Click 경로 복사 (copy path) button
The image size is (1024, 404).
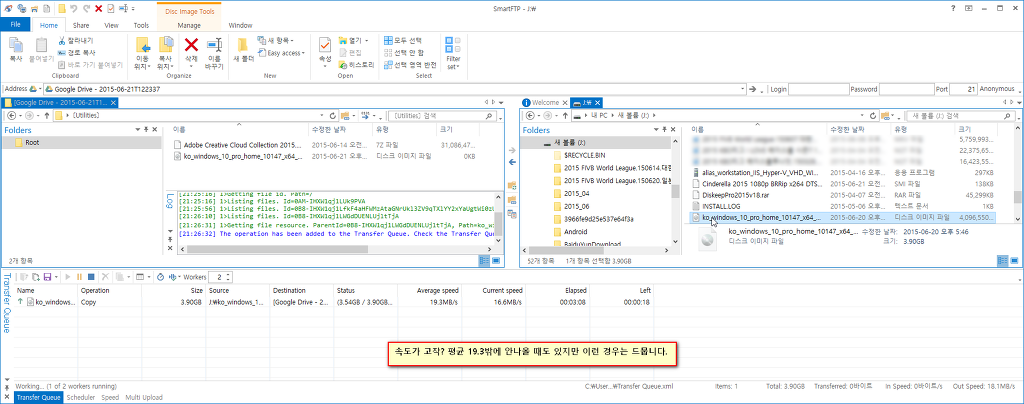(x=77, y=52)
